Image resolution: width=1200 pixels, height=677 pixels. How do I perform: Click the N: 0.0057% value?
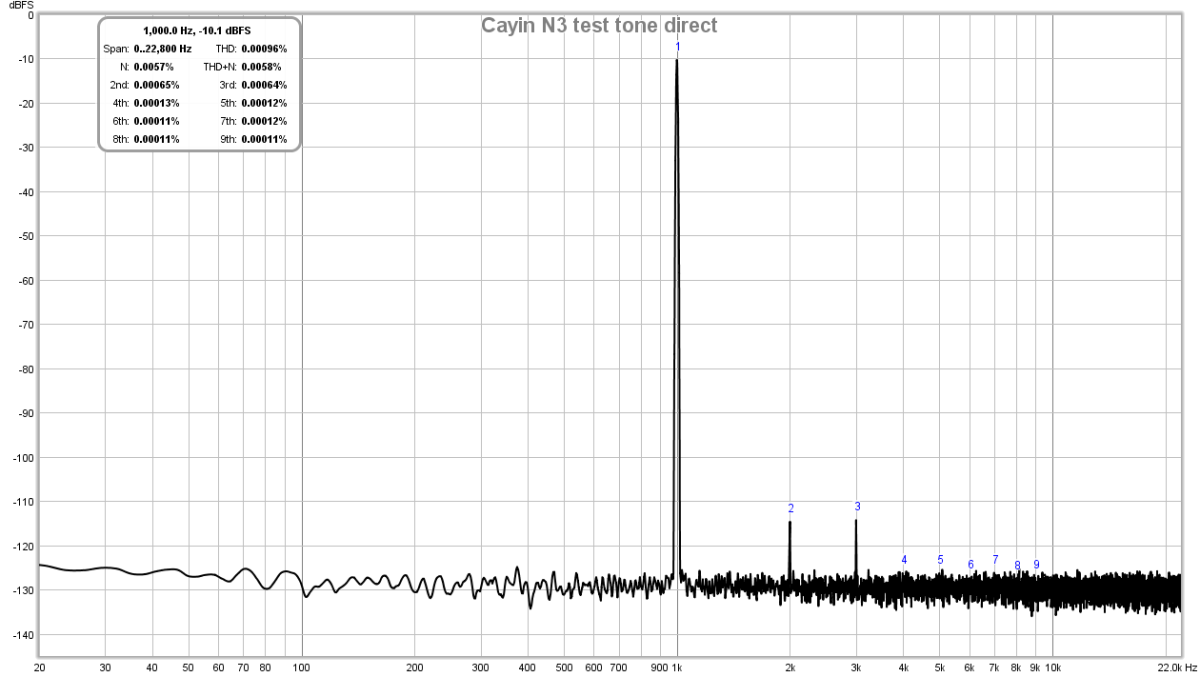pyautogui.click(x=154, y=66)
